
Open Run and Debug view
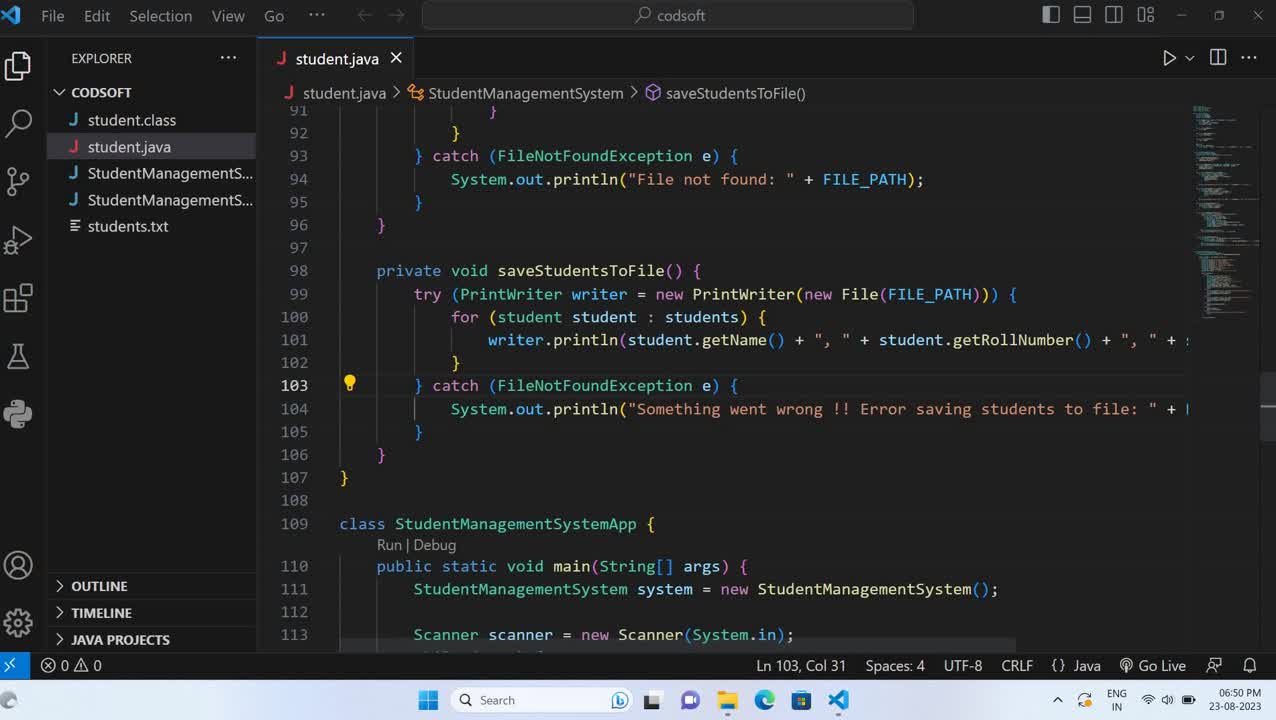(18, 240)
